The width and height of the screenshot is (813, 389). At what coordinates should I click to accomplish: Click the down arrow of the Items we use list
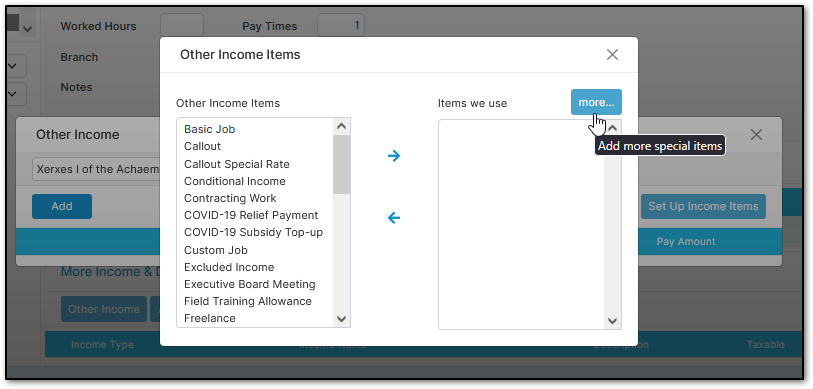(612, 321)
